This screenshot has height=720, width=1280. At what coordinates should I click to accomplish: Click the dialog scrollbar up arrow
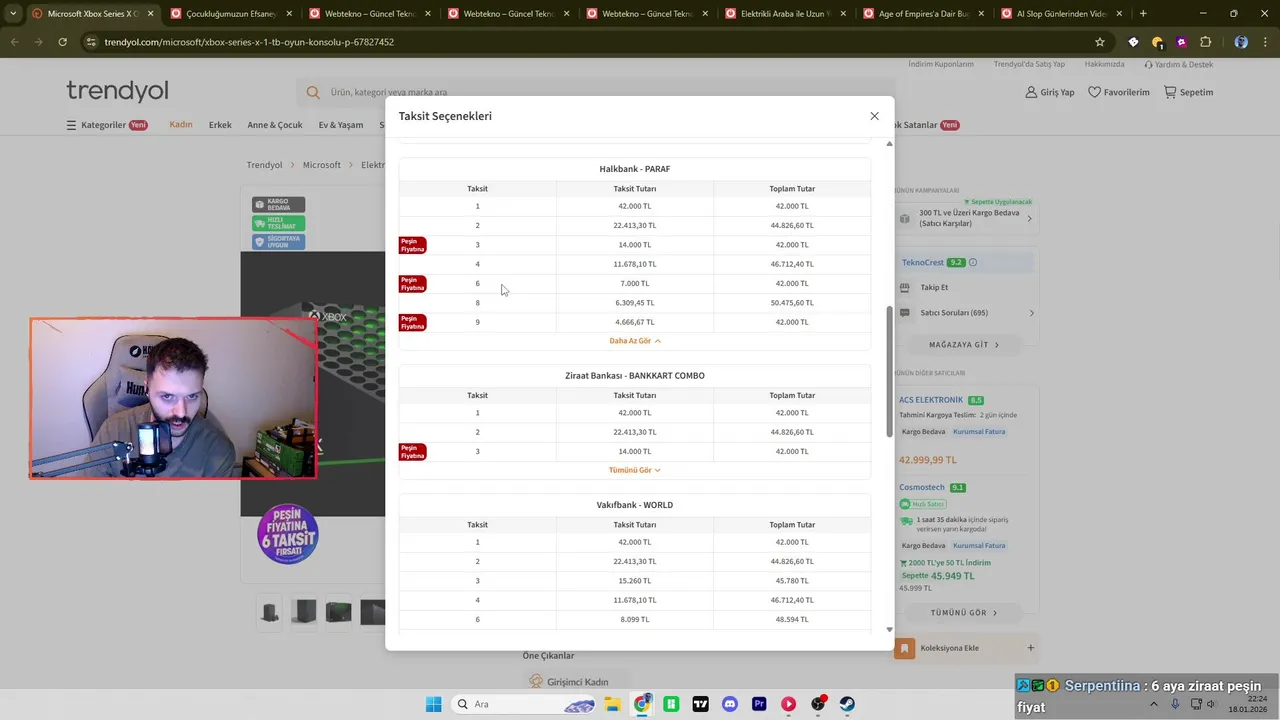[x=889, y=144]
